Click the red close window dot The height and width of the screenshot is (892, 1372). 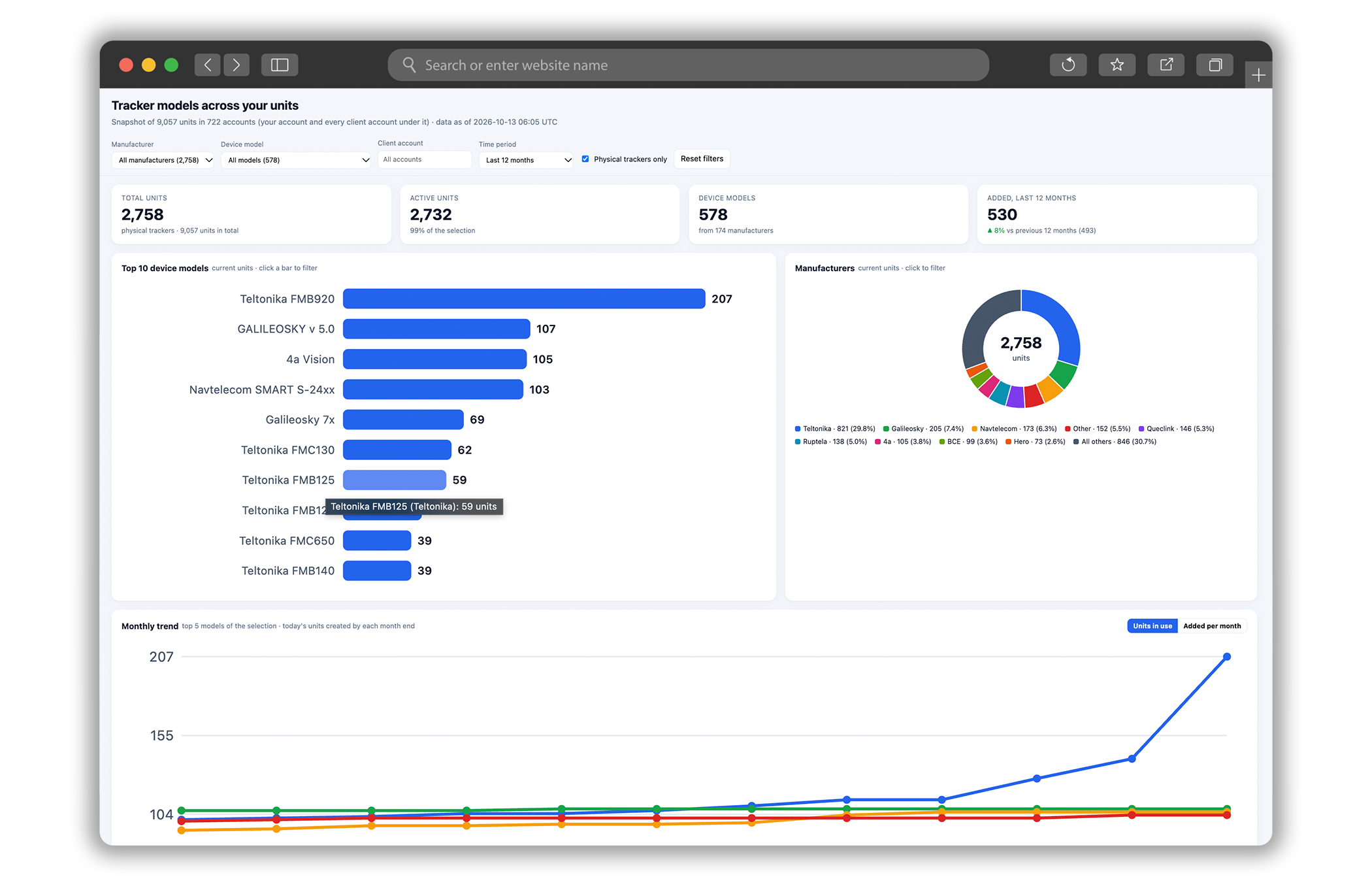[126, 65]
